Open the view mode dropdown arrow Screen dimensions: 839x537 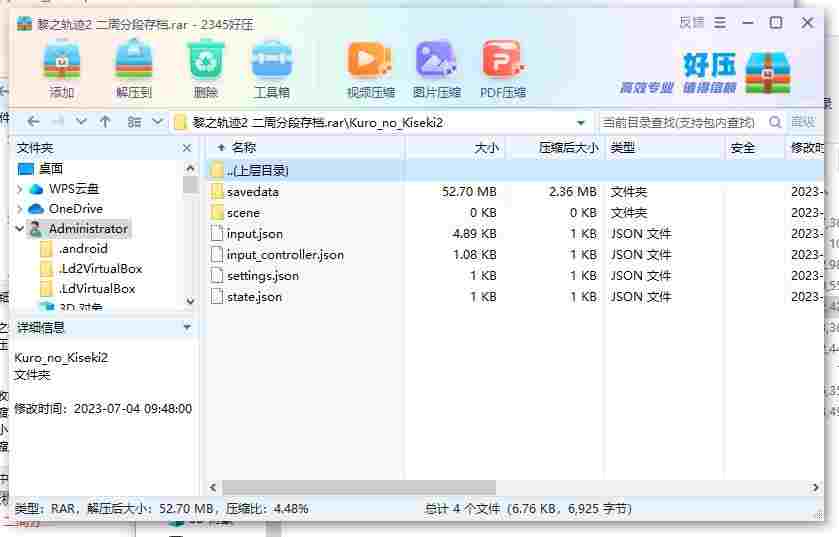[157, 122]
